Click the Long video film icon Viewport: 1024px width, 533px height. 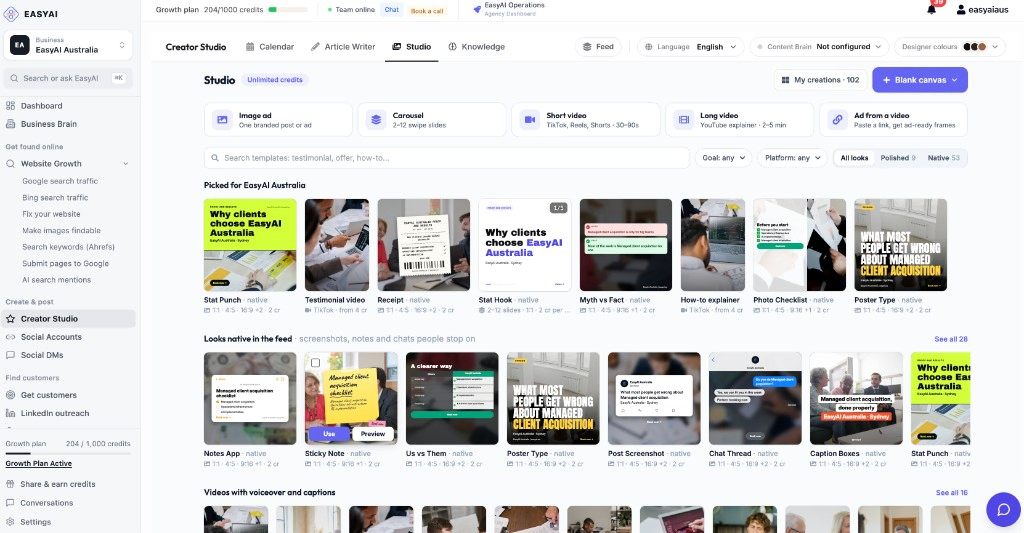(684, 120)
